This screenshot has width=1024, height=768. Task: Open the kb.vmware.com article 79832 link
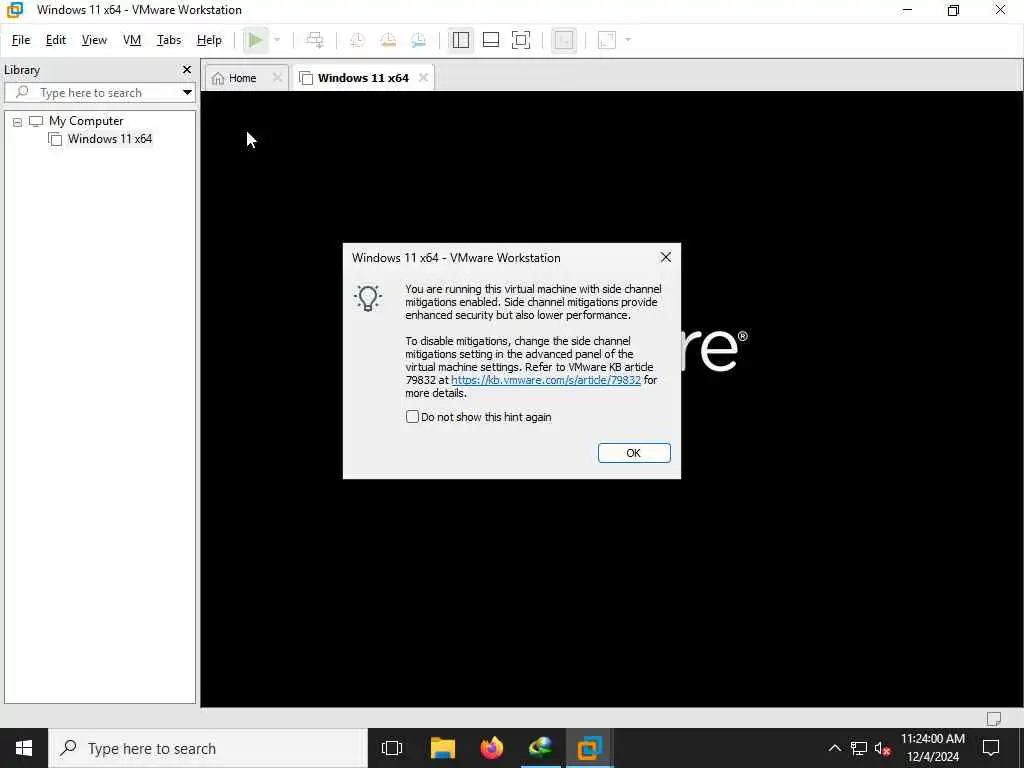(x=545, y=379)
